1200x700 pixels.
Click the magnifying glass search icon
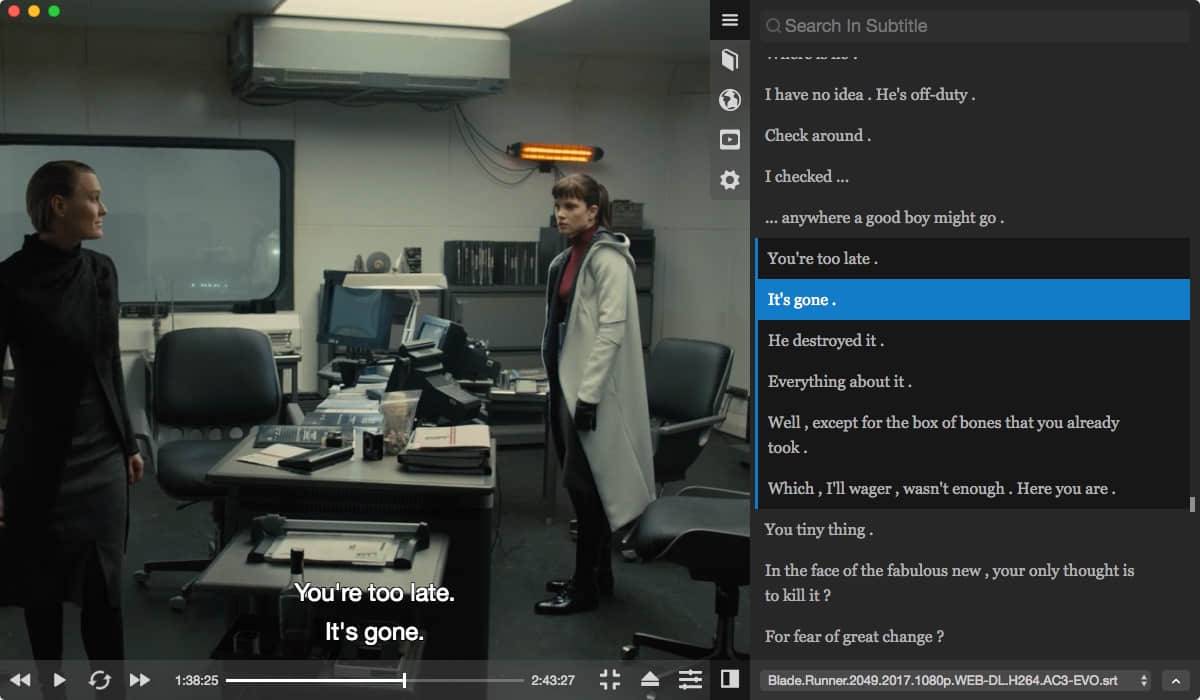click(x=774, y=27)
